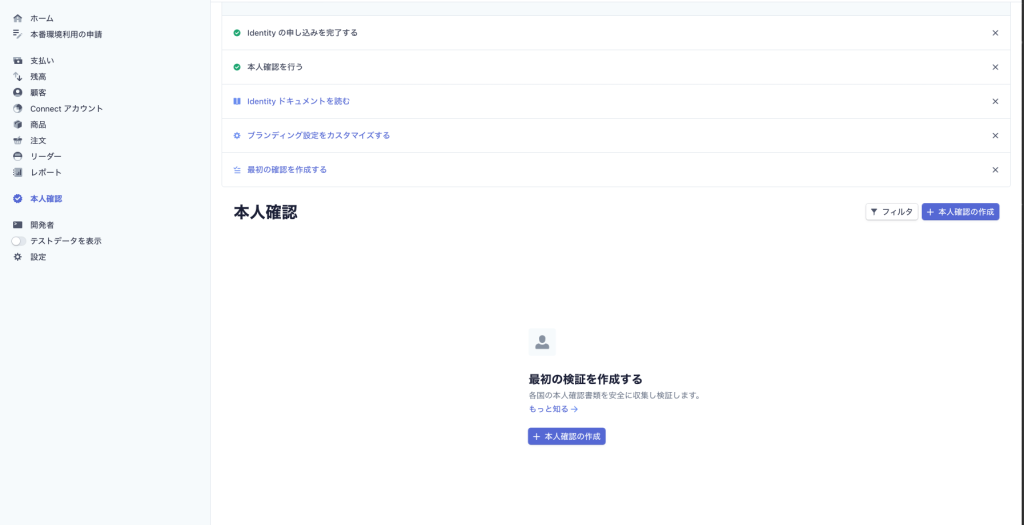
Task: Toggle the テストデータを表示 switch
Action: pyautogui.click(x=19, y=241)
